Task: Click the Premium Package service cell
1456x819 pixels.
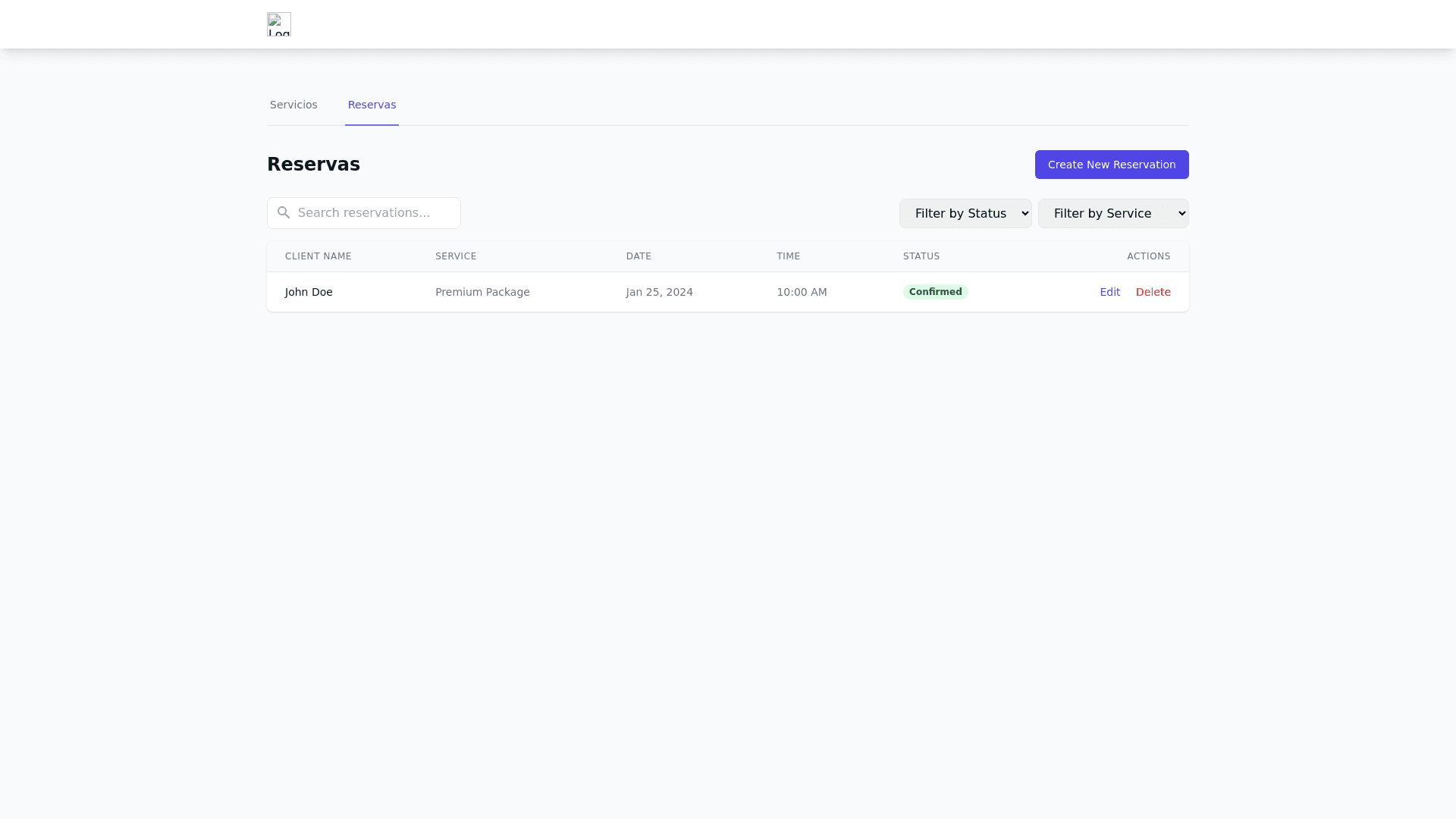Action: (482, 292)
